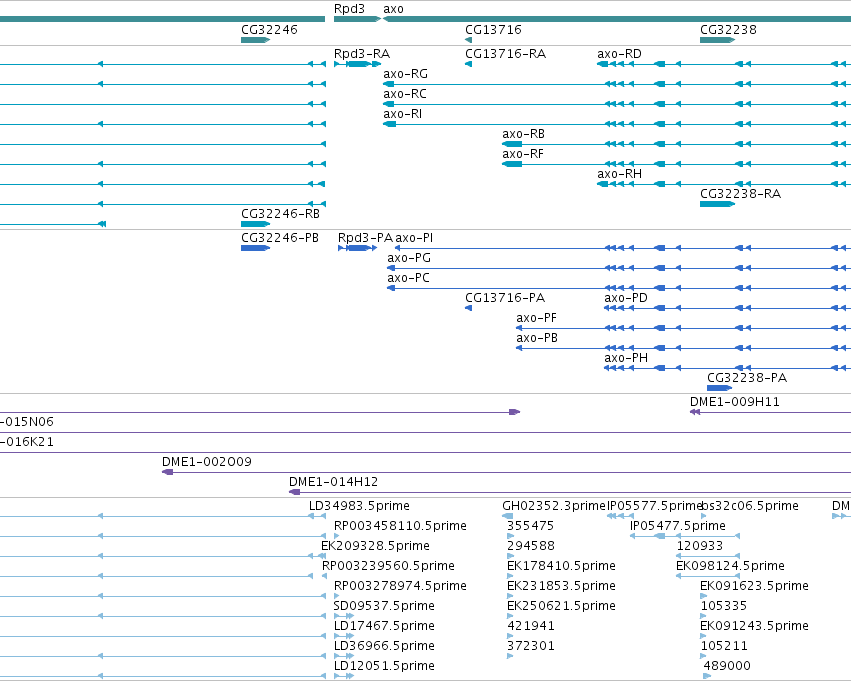851x681 pixels.
Task: Select EST EK098124.5prime
Action: pos(730,566)
